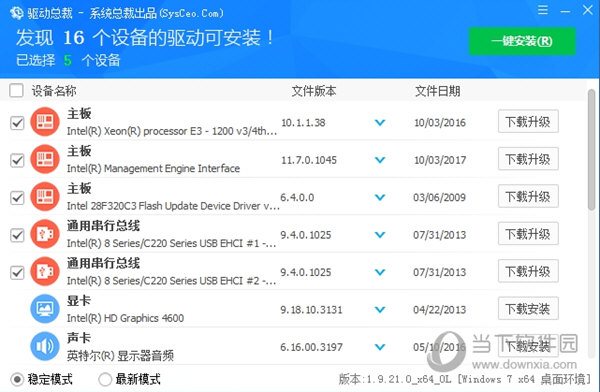Expand version dropdown for 11.7.0.1045
Image resolution: width=600 pixels, height=392 pixels.
click(380, 160)
